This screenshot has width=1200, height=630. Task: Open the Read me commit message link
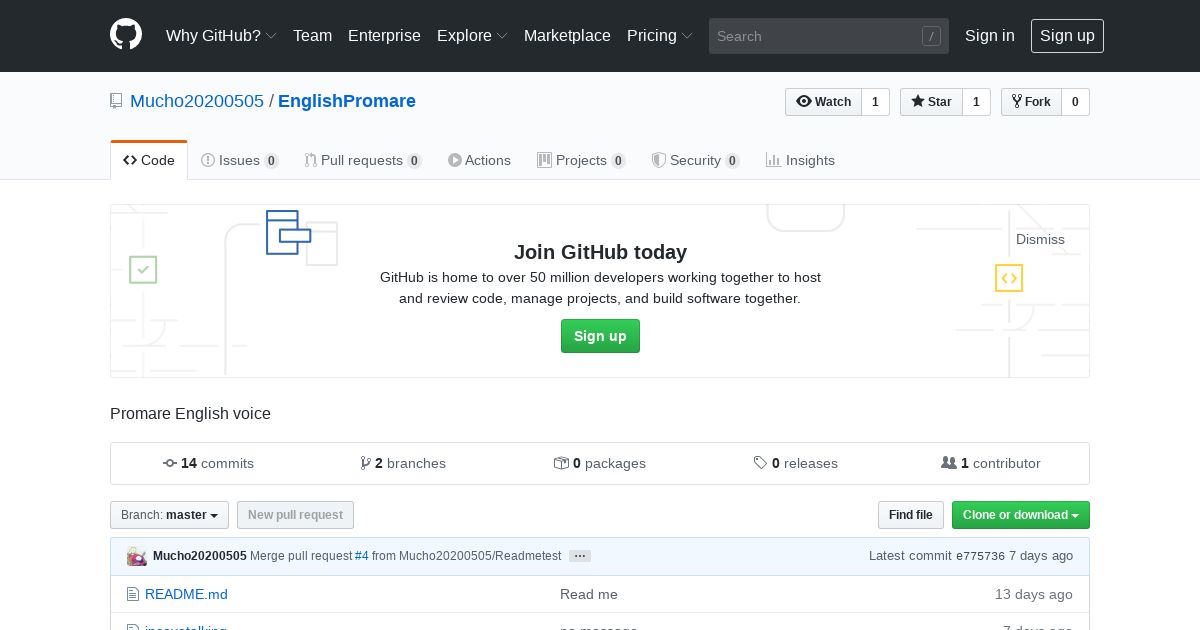pos(589,594)
